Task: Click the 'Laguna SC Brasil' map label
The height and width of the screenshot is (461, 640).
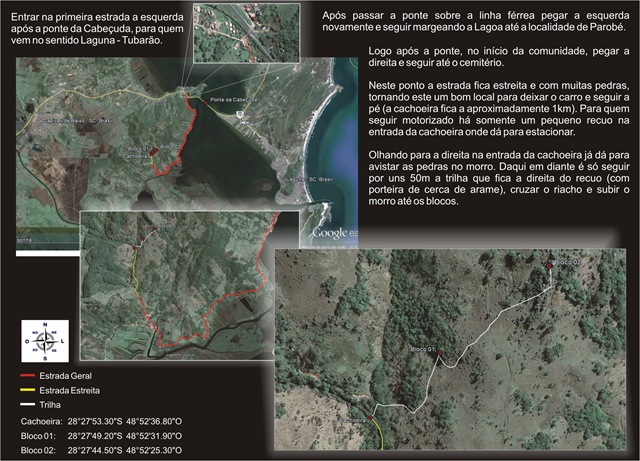Action: click(309, 180)
